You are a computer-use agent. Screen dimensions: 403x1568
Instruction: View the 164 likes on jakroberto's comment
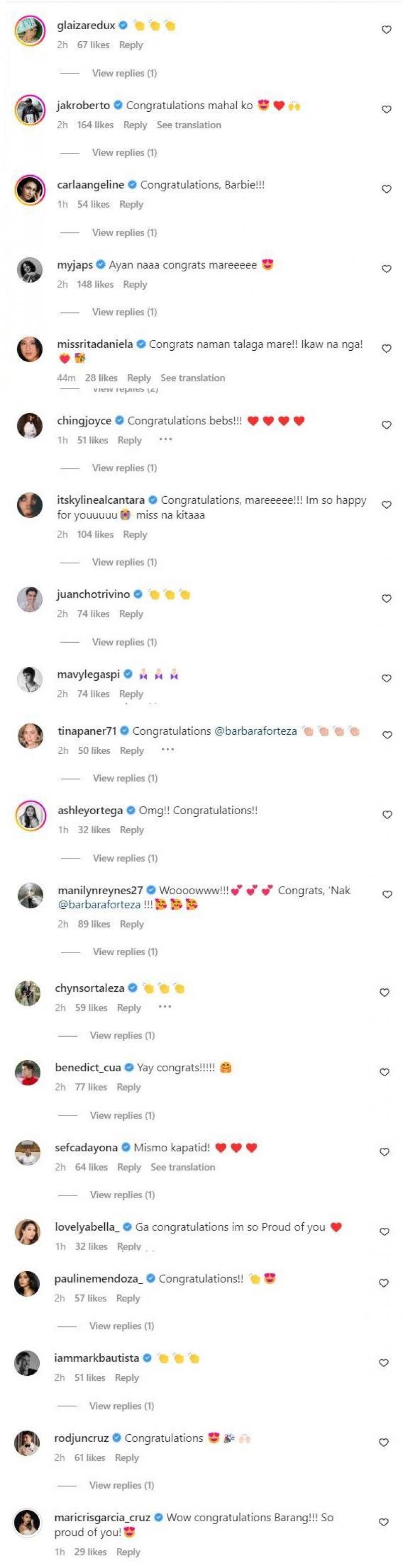(95, 125)
